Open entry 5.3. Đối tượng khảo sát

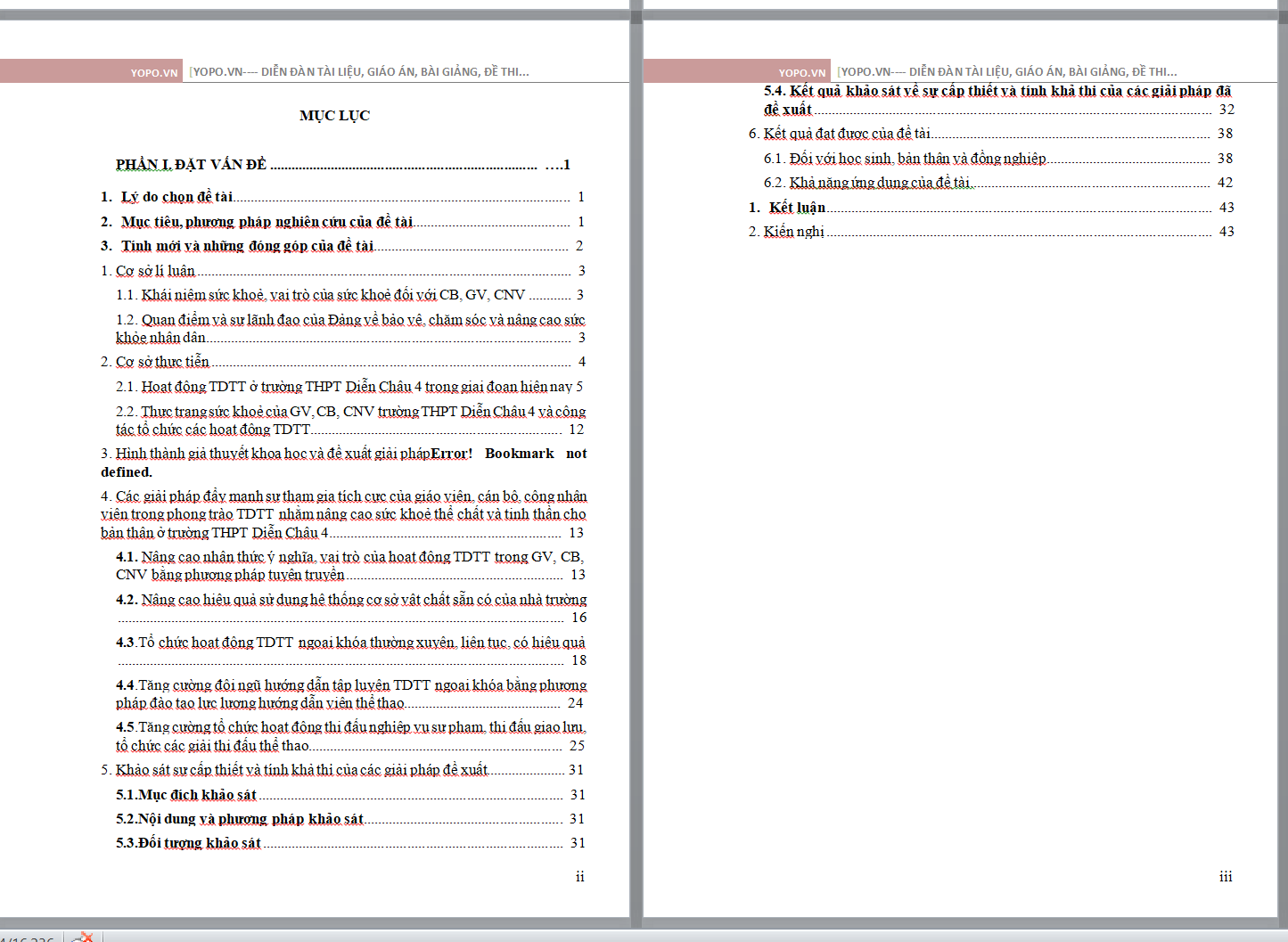click(x=350, y=843)
